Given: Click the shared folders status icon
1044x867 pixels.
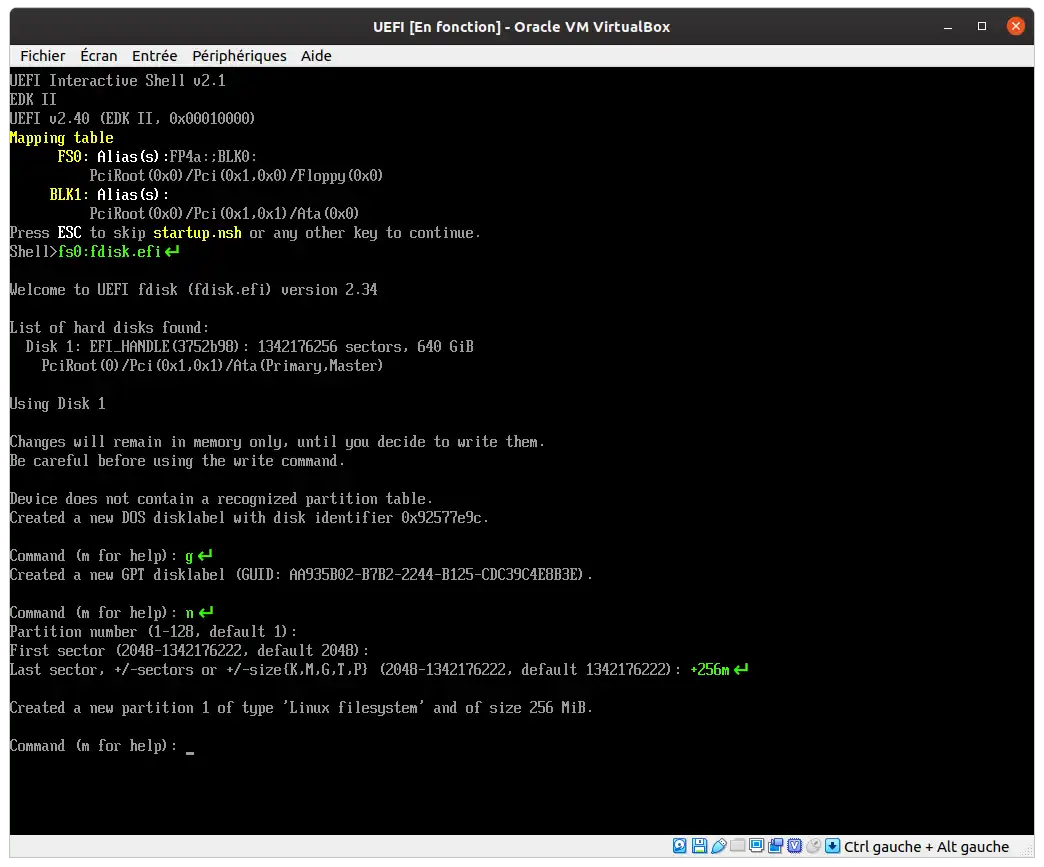Looking at the screenshot, I should [737, 846].
